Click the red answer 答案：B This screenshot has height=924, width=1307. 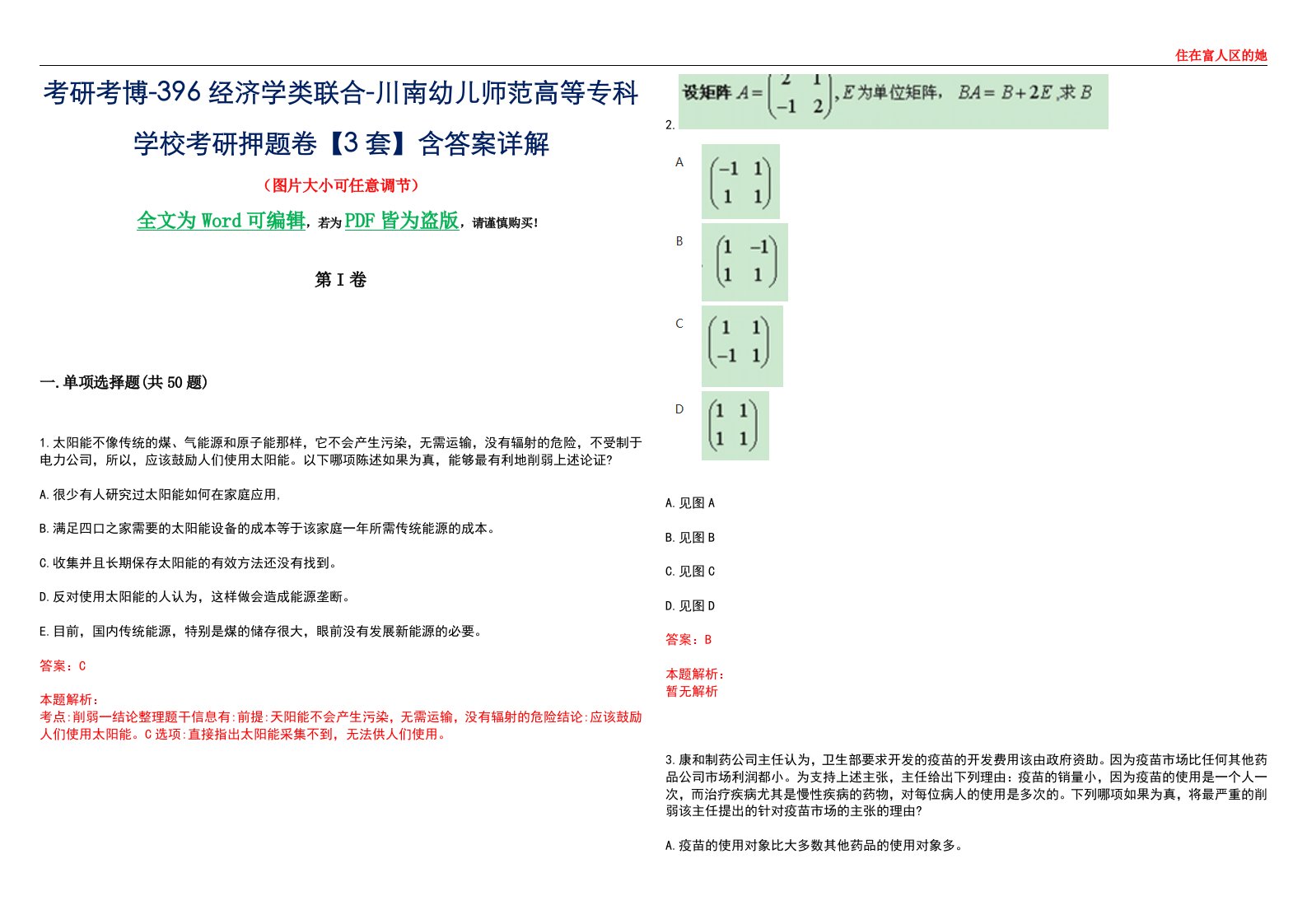(689, 640)
